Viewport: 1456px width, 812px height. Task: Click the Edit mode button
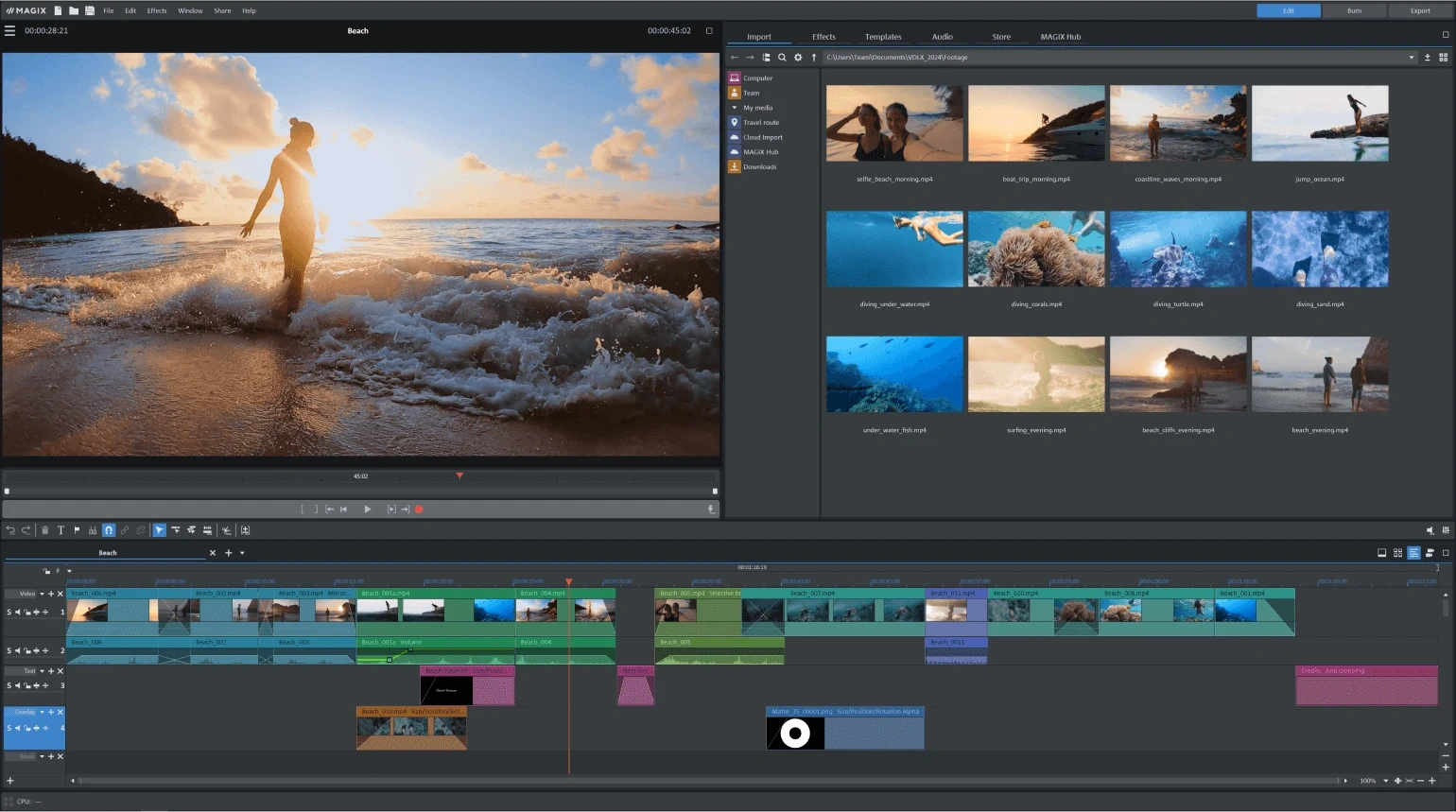point(1289,10)
